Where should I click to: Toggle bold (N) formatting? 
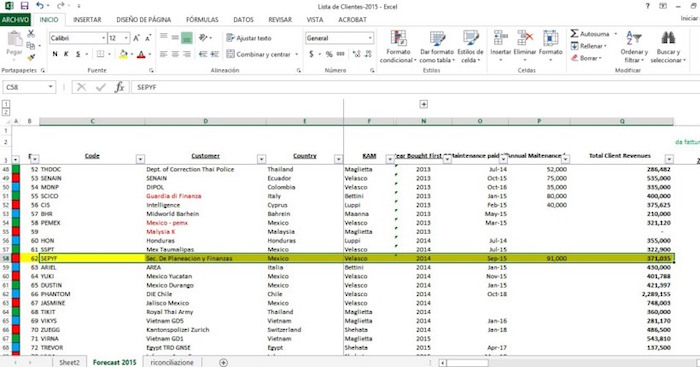(55, 54)
